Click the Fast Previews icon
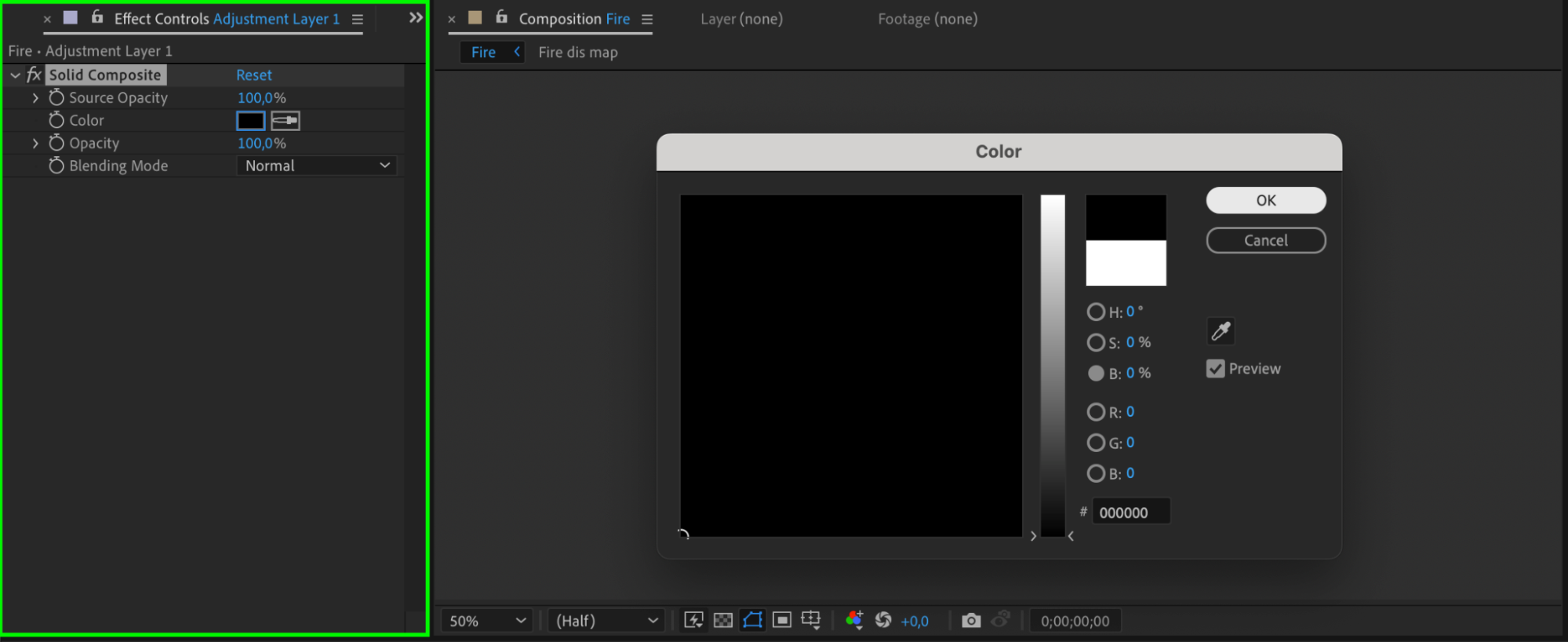This screenshot has width=1568, height=642. pos(693,620)
